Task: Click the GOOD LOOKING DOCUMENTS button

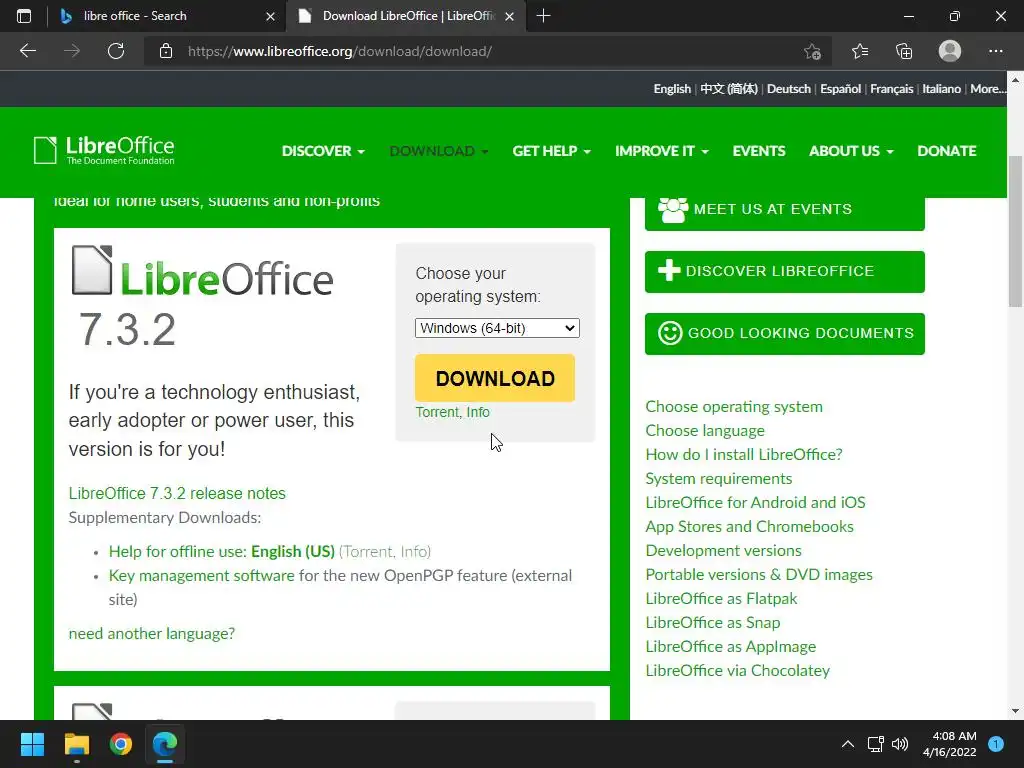Action: click(785, 334)
